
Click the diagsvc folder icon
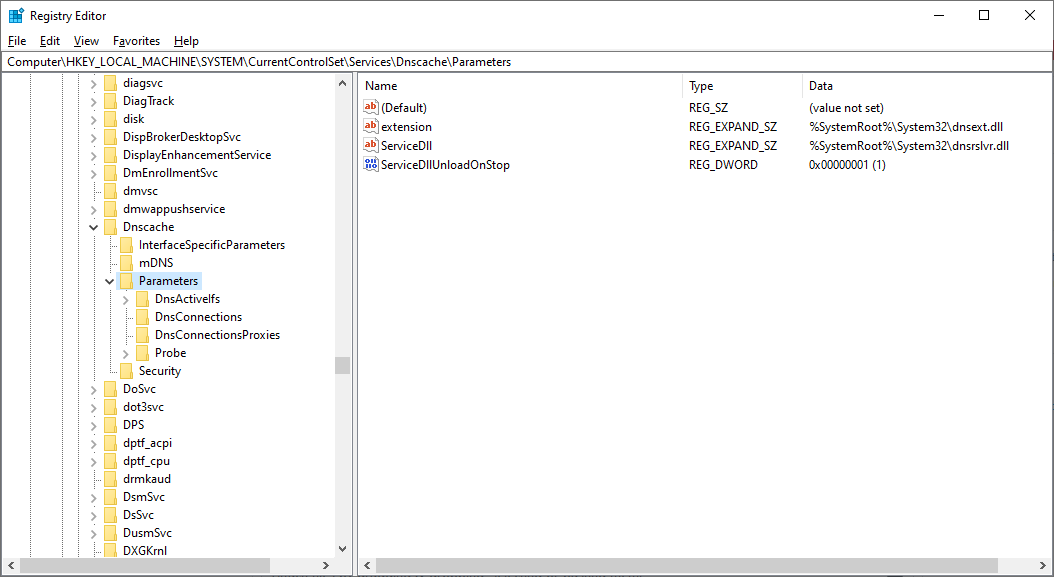pyautogui.click(x=111, y=83)
